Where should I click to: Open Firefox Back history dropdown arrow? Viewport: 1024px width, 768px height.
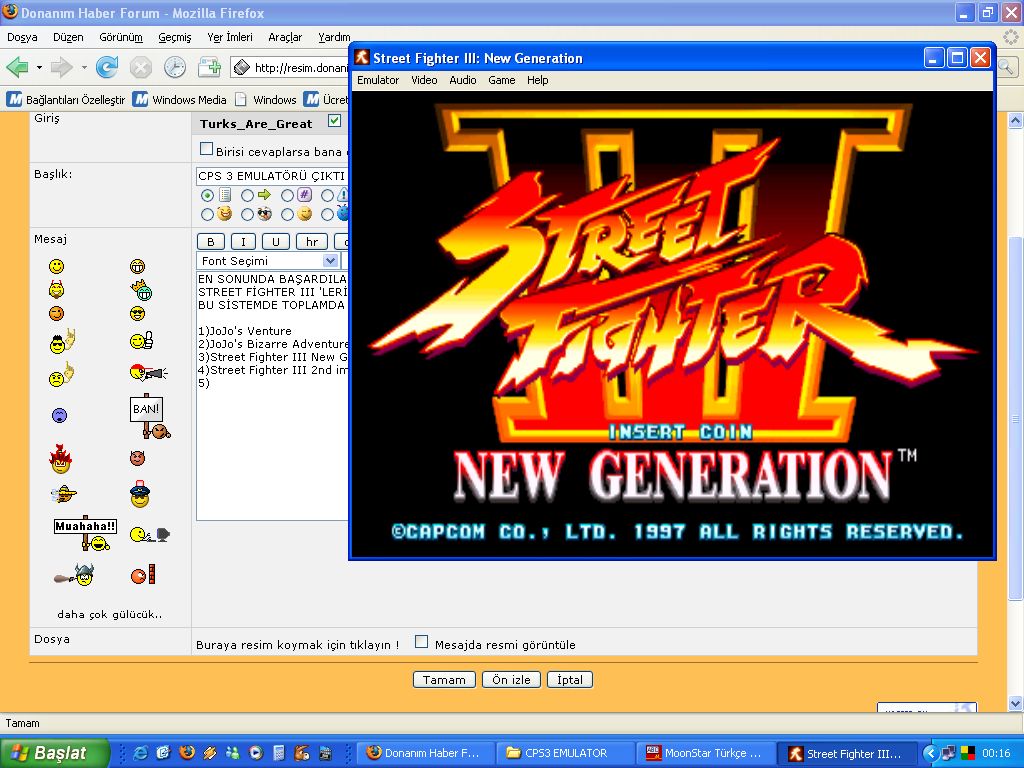[x=39, y=67]
